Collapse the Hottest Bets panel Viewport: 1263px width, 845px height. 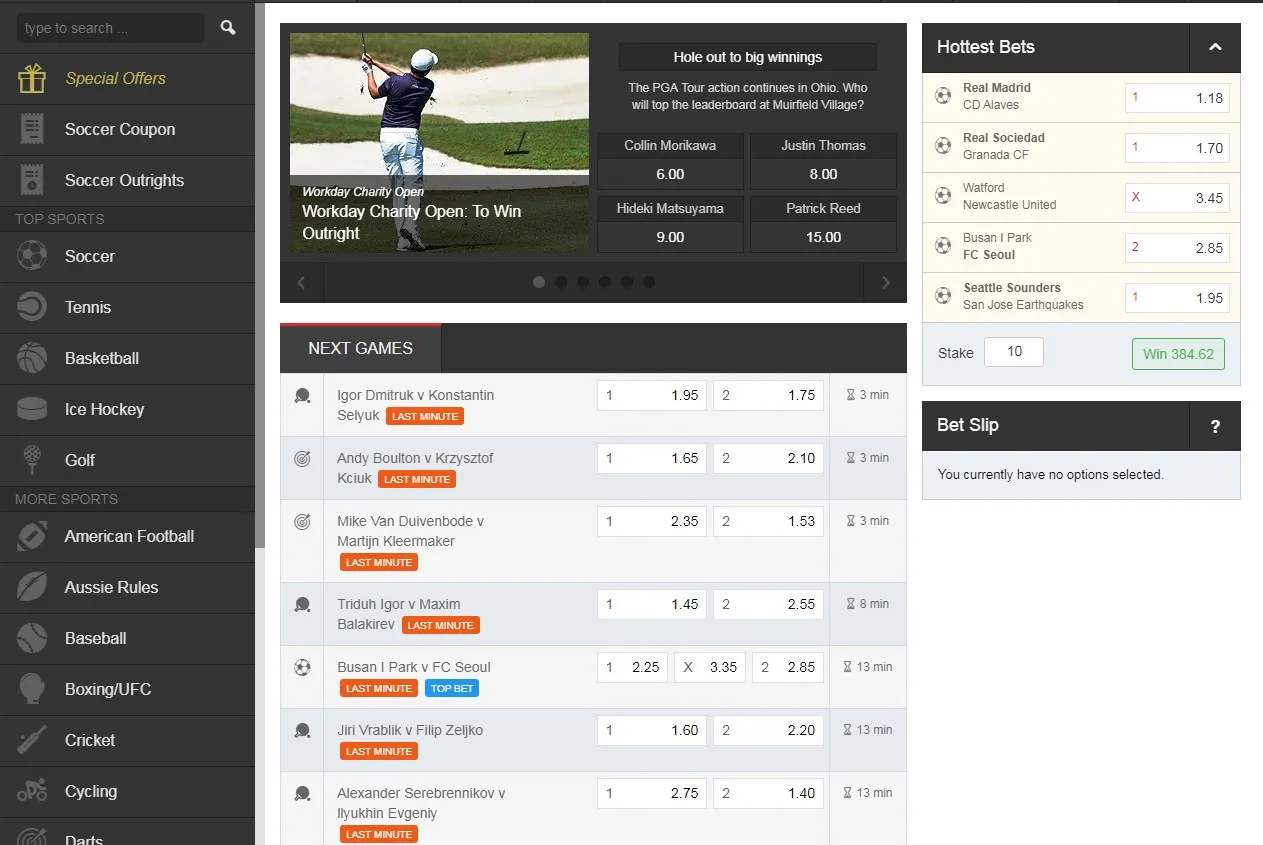(1215, 47)
